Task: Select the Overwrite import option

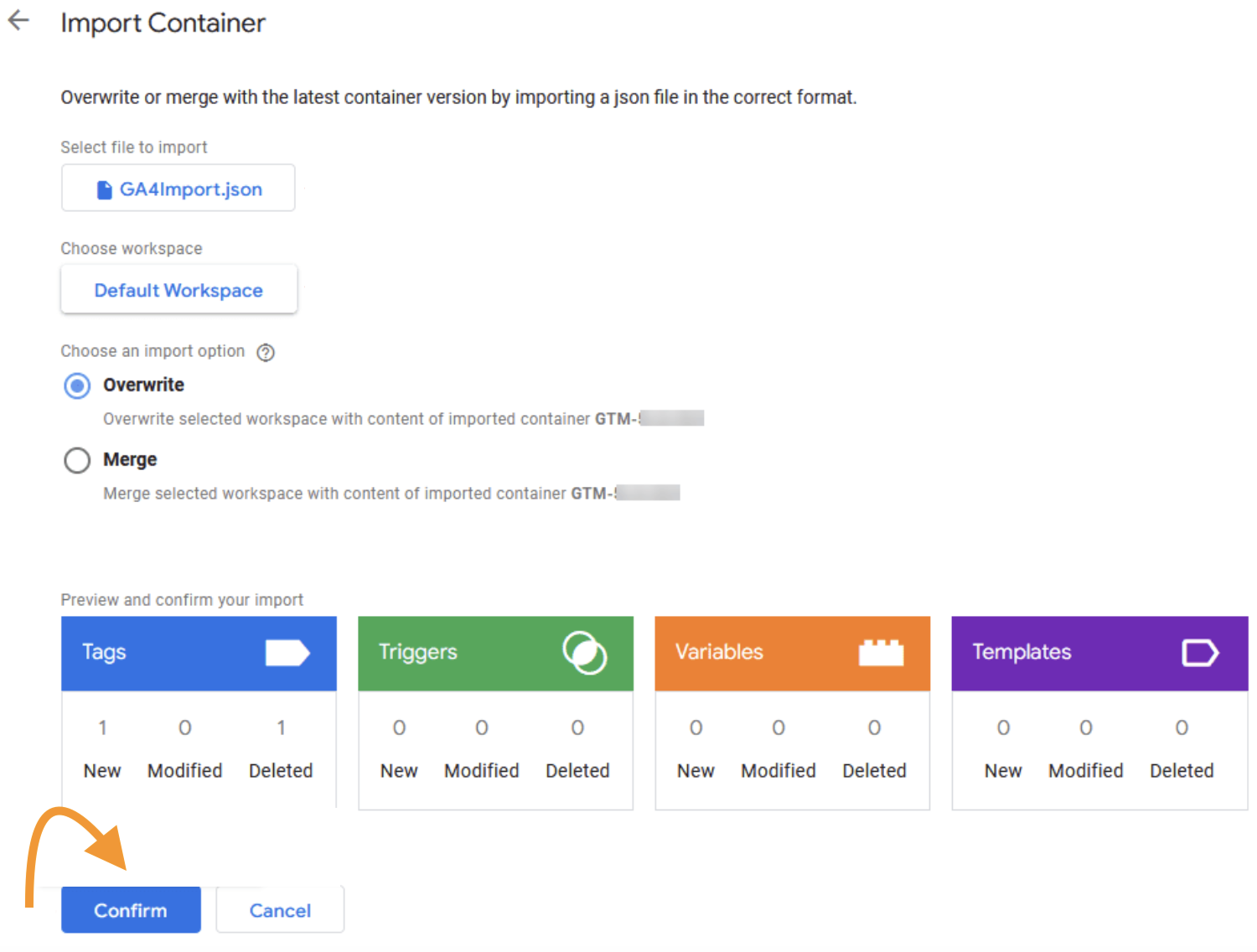Action: pyautogui.click(x=77, y=386)
